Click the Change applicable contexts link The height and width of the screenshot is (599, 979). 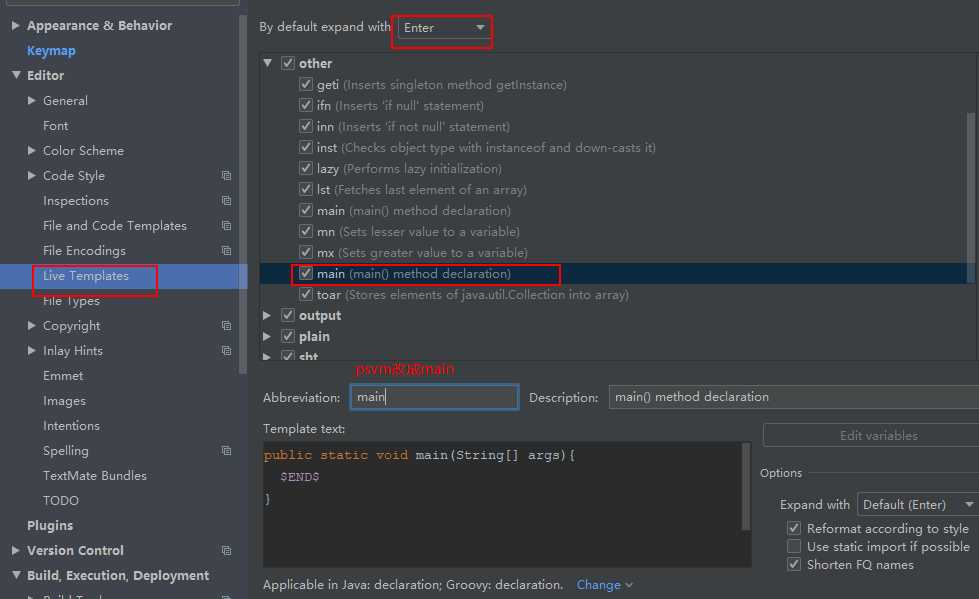pos(604,585)
